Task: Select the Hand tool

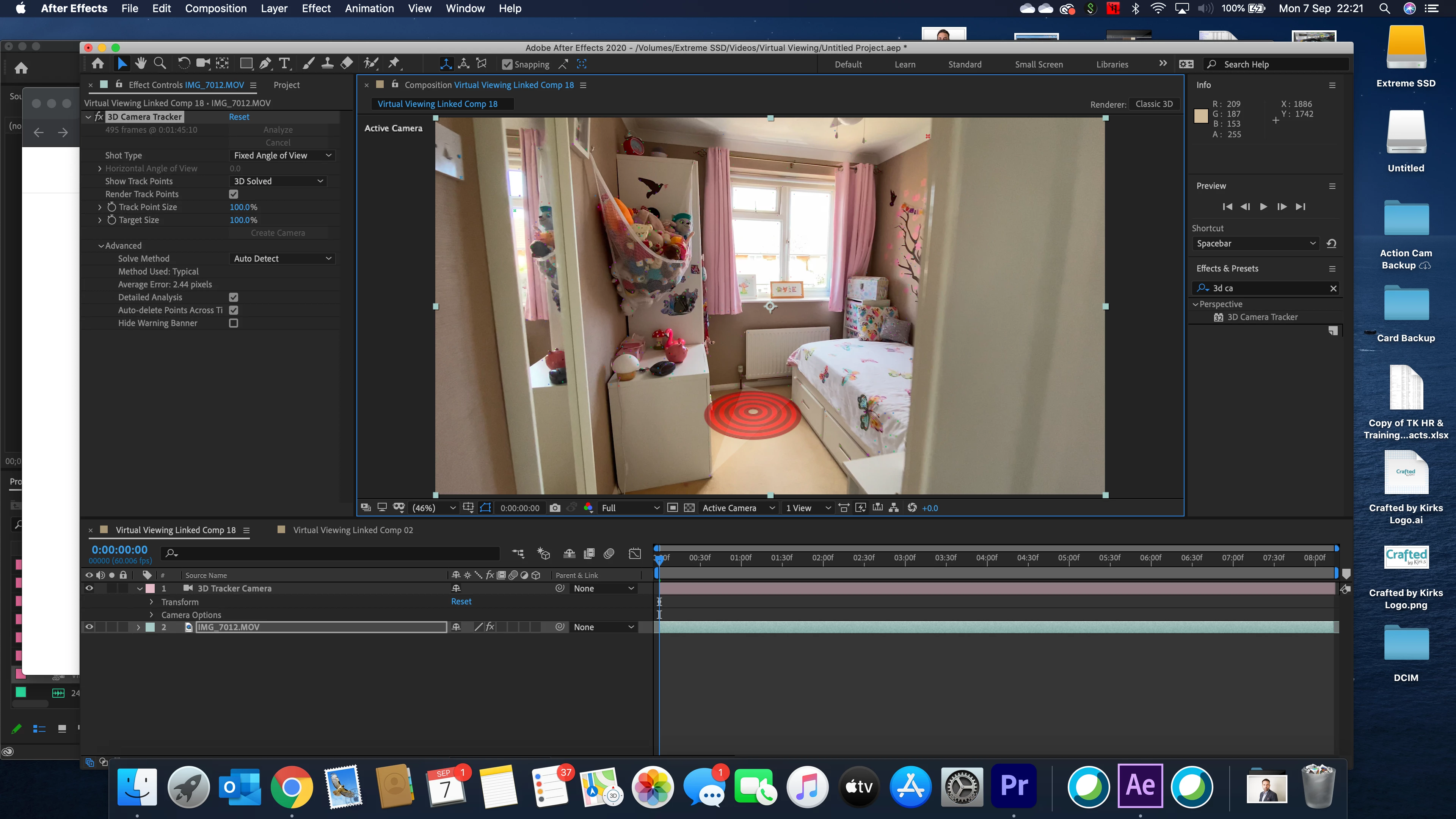Action: (141, 64)
